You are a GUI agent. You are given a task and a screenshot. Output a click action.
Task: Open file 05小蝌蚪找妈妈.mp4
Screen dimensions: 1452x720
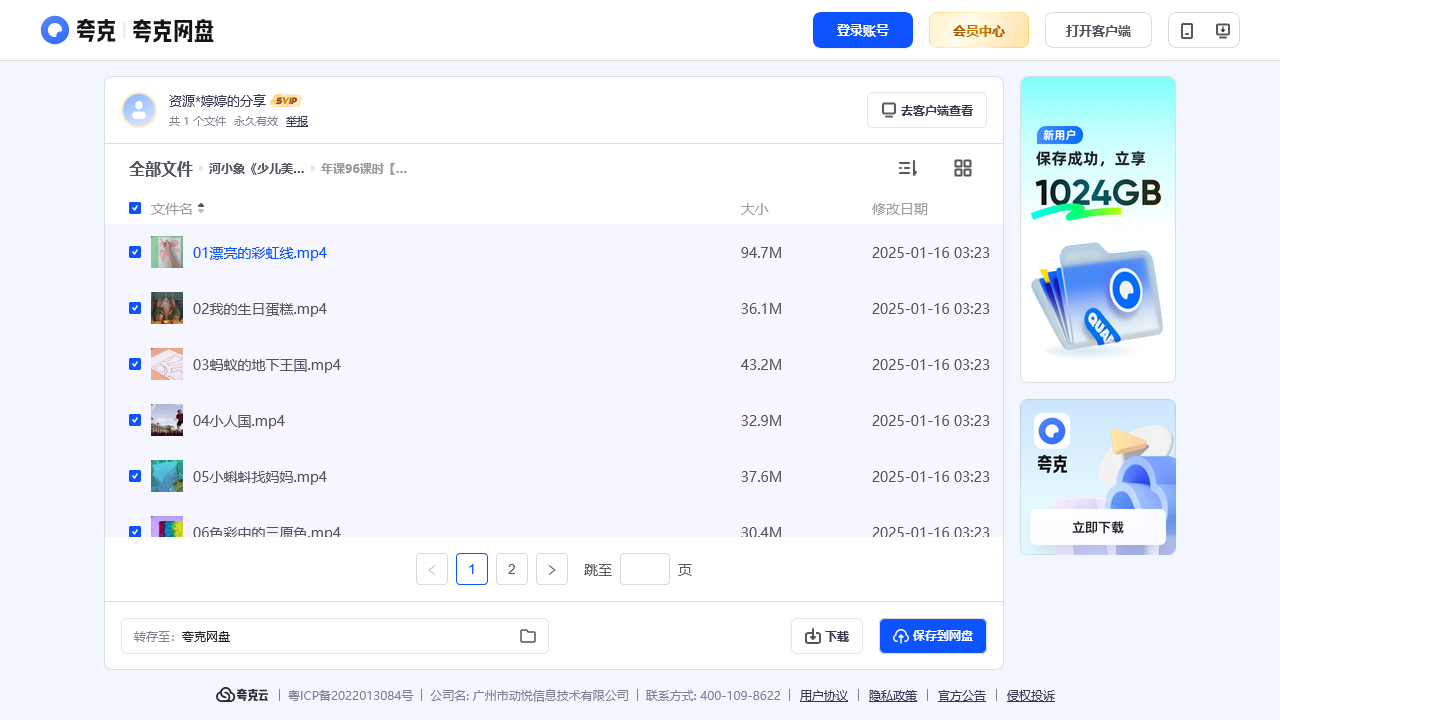[260, 477]
